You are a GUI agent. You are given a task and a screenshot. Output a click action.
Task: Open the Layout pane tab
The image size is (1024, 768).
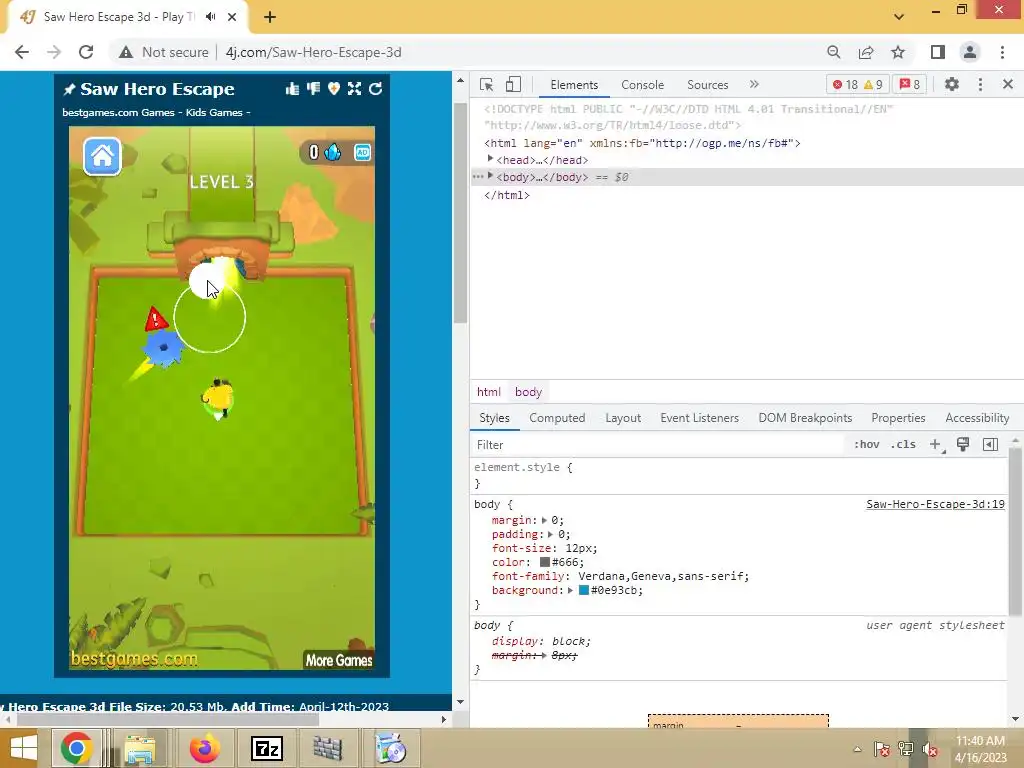tap(623, 418)
